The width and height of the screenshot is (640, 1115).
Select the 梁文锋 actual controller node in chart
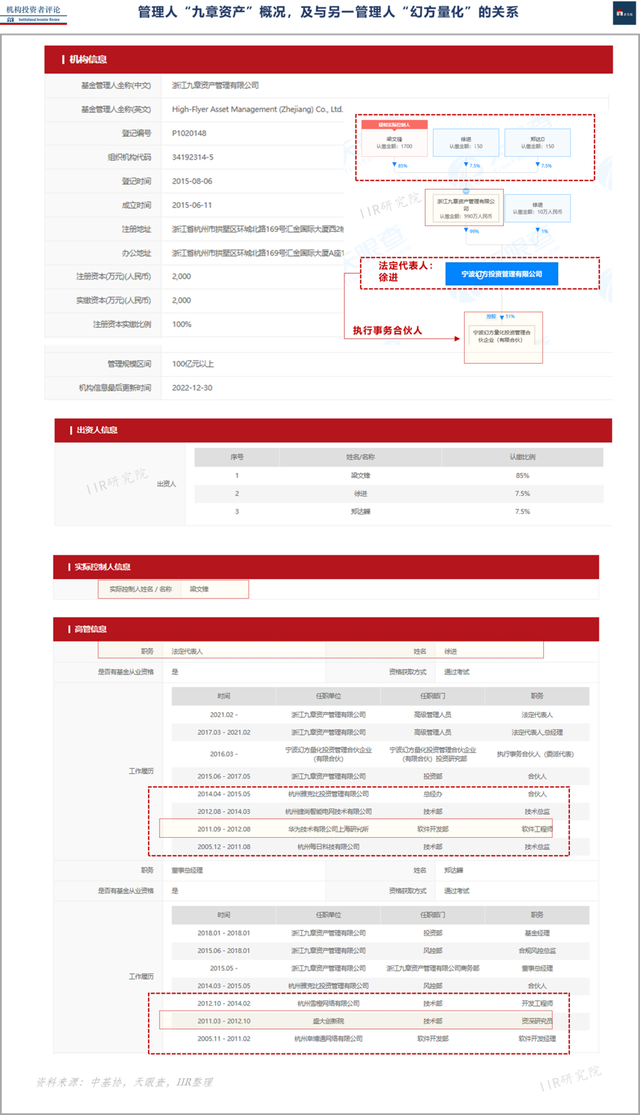tap(395, 138)
